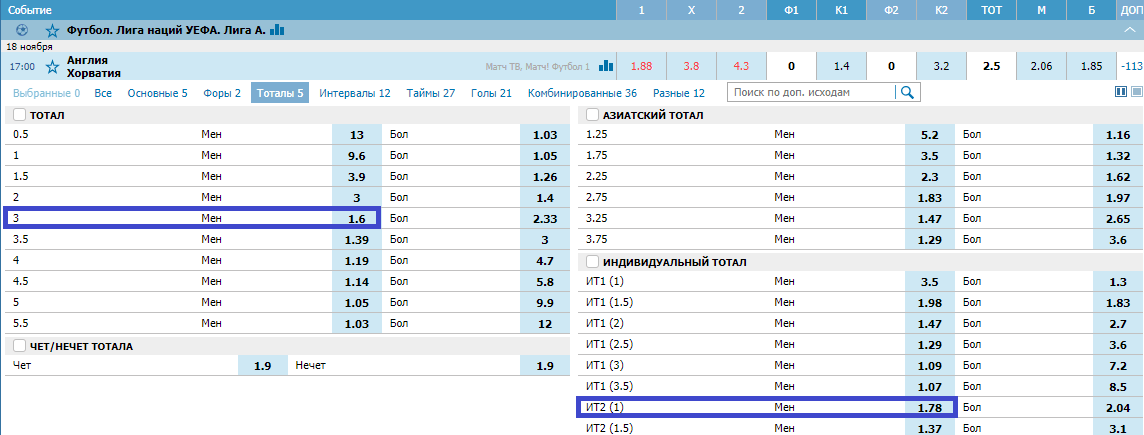The height and width of the screenshot is (435, 1144).
Task: Pick total 4.5 over odds 5.8
Action: click(545, 280)
